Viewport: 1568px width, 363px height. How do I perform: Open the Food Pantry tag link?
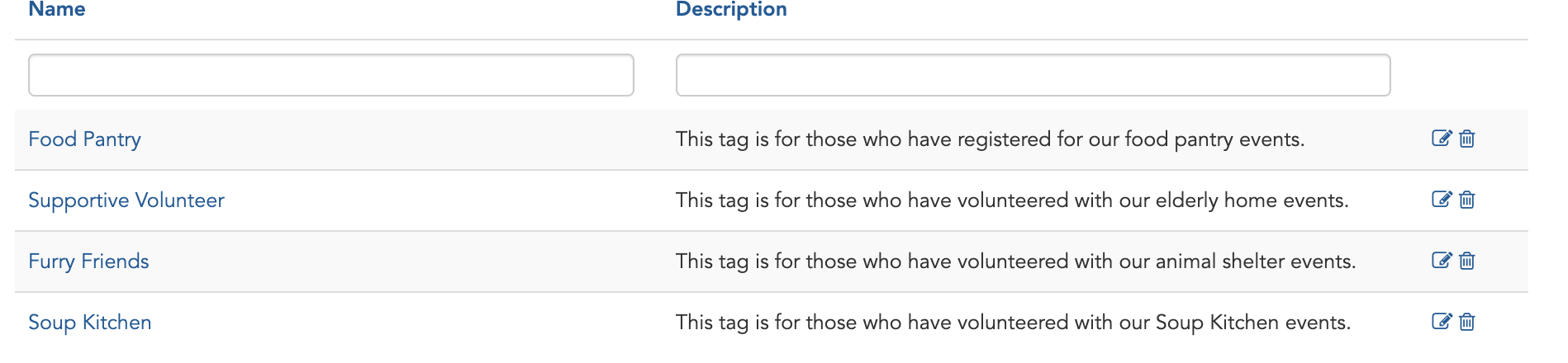(84, 139)
